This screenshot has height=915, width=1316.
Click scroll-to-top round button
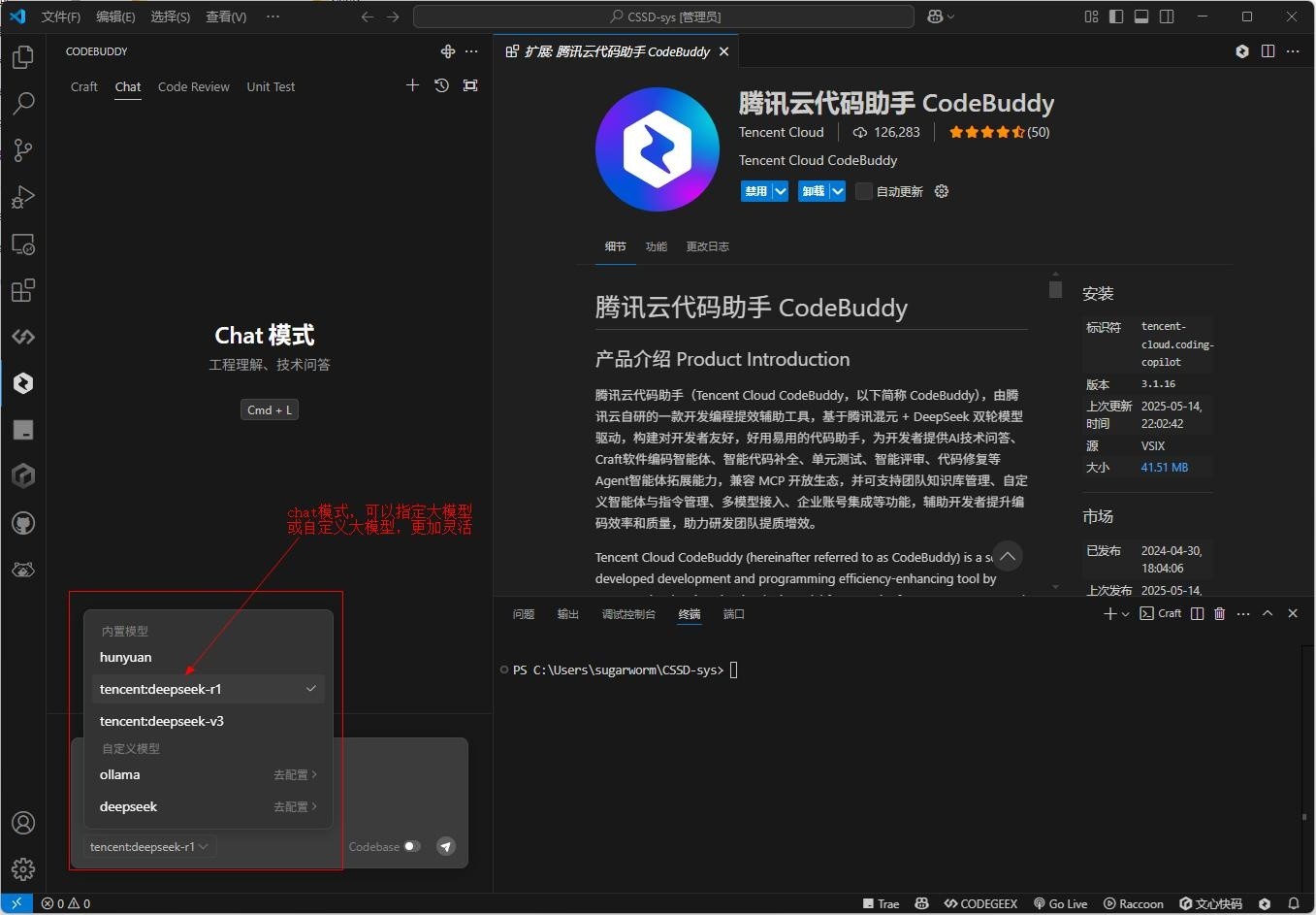1008,556
